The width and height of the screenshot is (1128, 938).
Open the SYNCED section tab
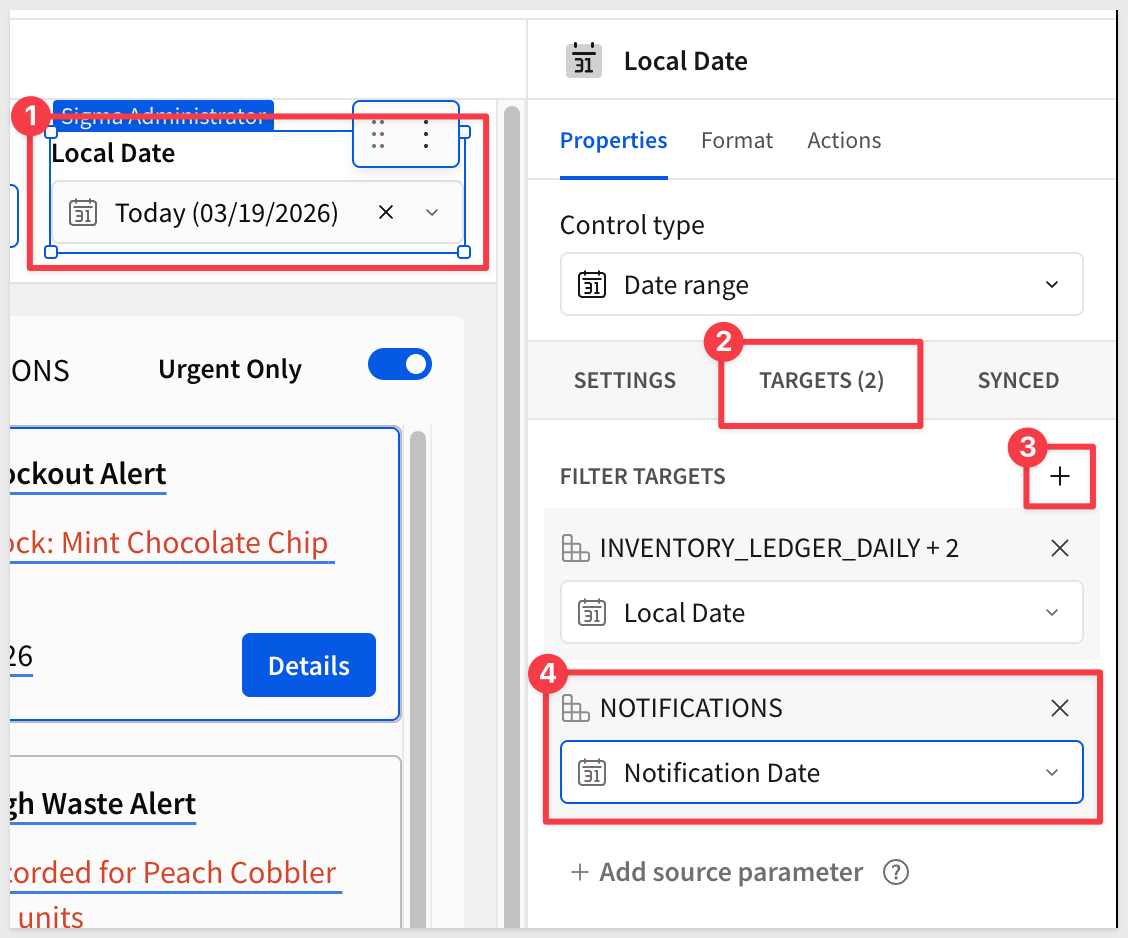coord(1018,381)
